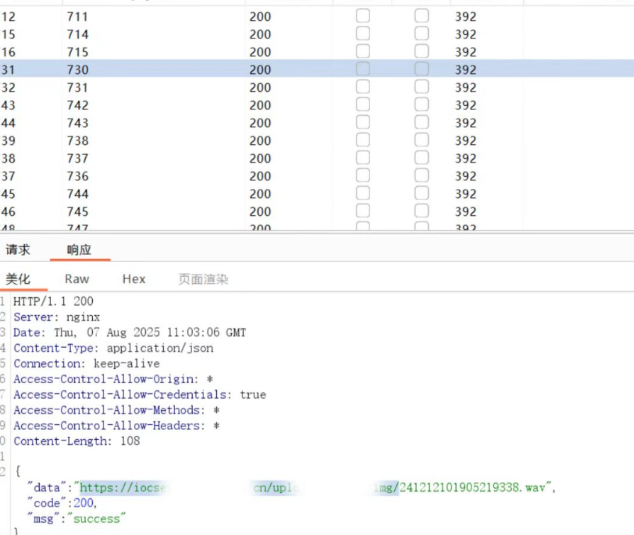Tick the right checkbox in payload 714 row
This screenshot has height=535, width=634.
point(421,34)
